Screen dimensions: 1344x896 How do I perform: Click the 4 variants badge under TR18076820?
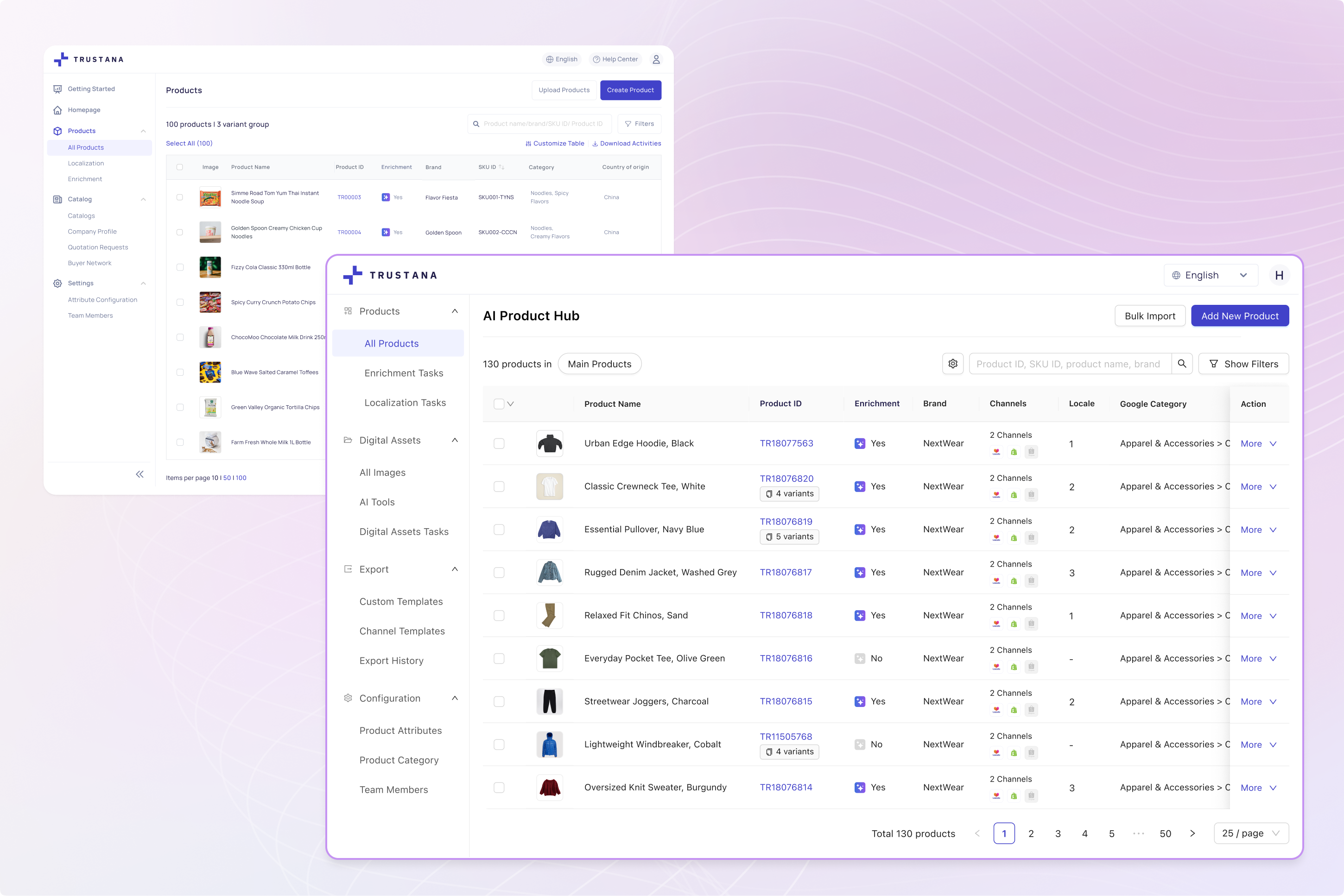pos(789,494)
